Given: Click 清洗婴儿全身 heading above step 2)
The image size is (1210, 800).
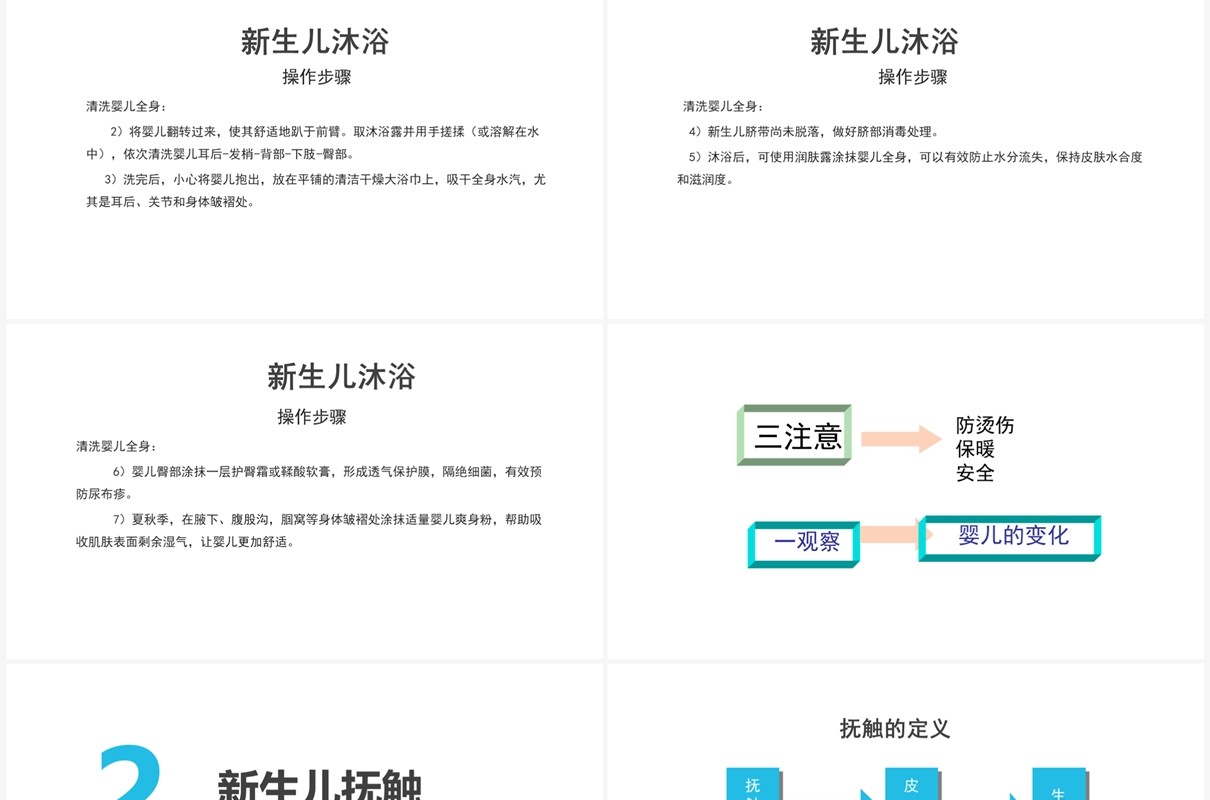Looking at the screenshot, I should coord(127,106).
